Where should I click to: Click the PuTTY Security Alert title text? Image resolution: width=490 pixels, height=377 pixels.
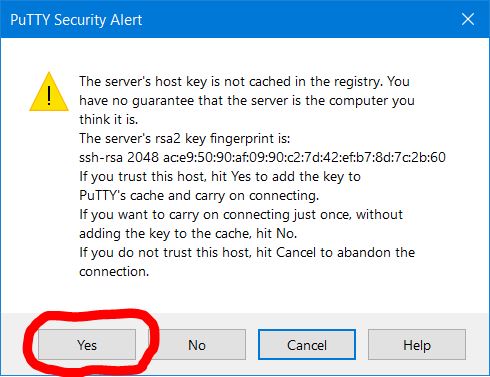76,20
